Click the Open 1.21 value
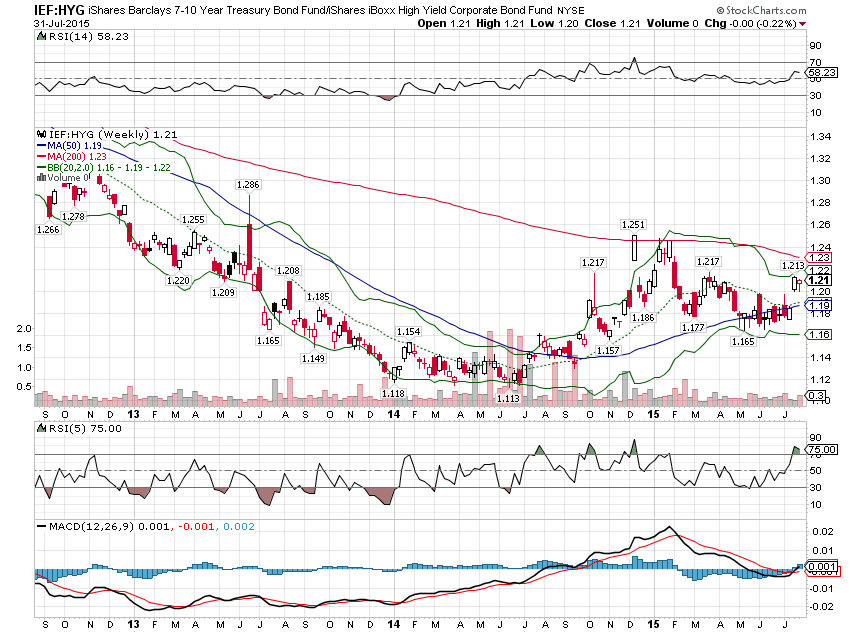850x633 pixels. [443, 23]
